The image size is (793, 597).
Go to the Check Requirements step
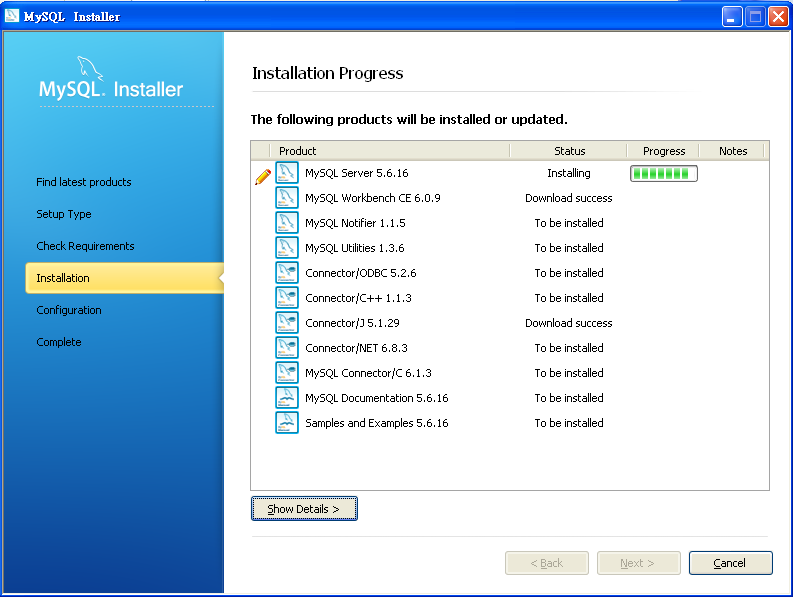(85, 246)
